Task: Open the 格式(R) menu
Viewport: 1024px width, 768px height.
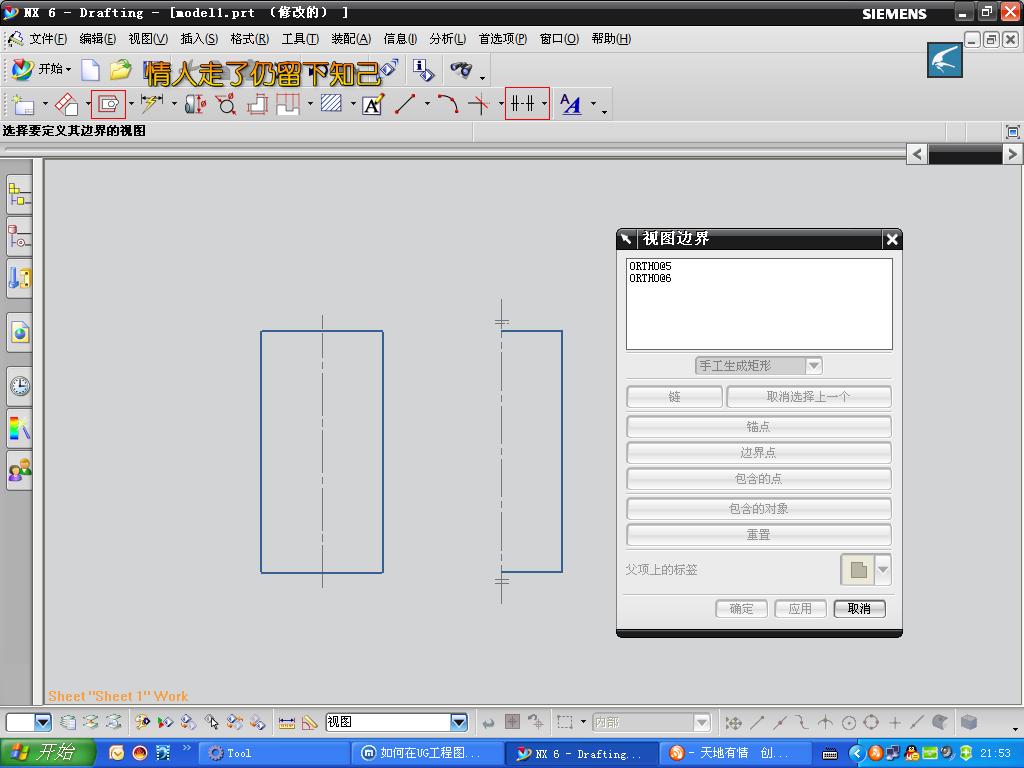Action: click(249, 39)
